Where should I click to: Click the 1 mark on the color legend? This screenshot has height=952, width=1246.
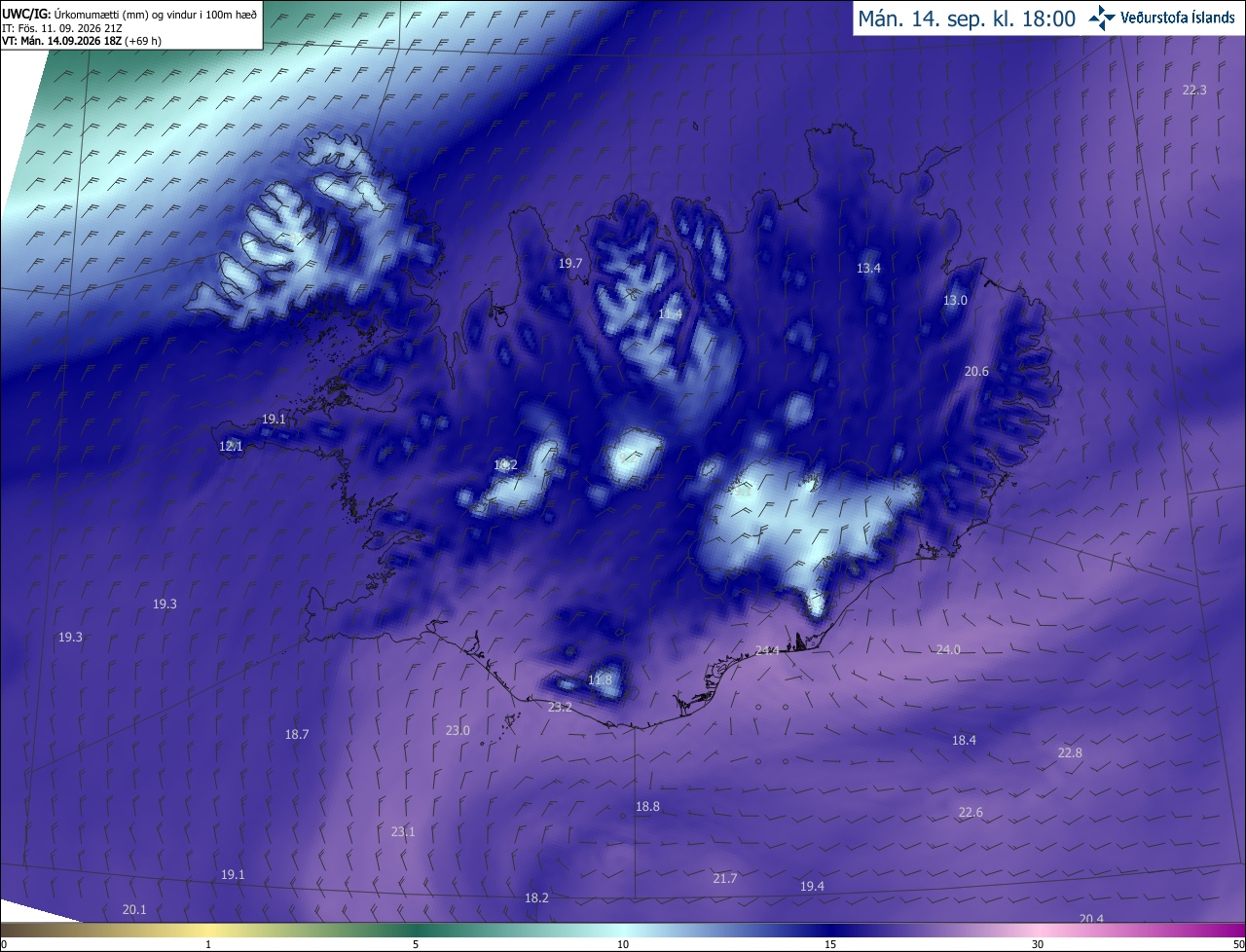pyautogui.click(x=208, y=944)
